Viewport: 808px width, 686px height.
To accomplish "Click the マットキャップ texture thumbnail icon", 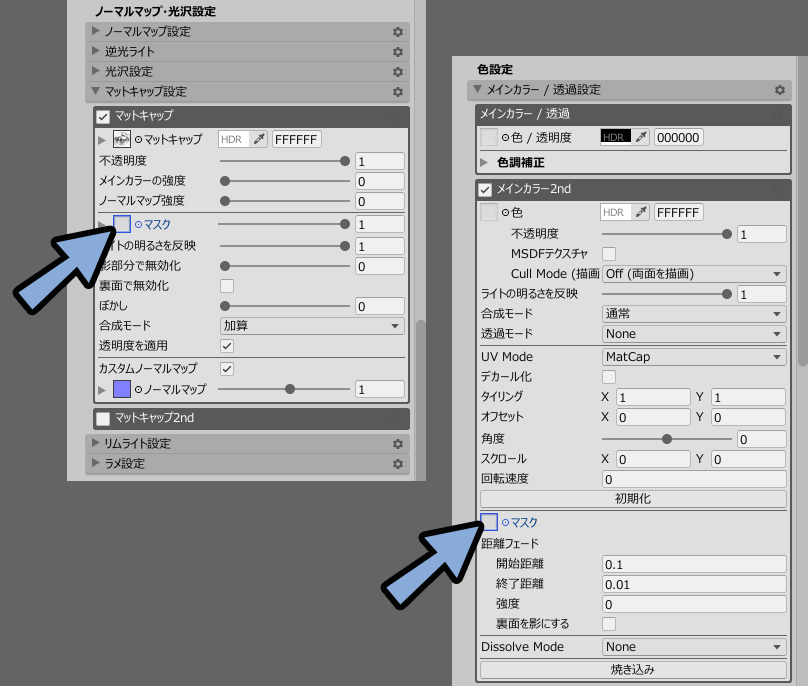I will (122, 139).
